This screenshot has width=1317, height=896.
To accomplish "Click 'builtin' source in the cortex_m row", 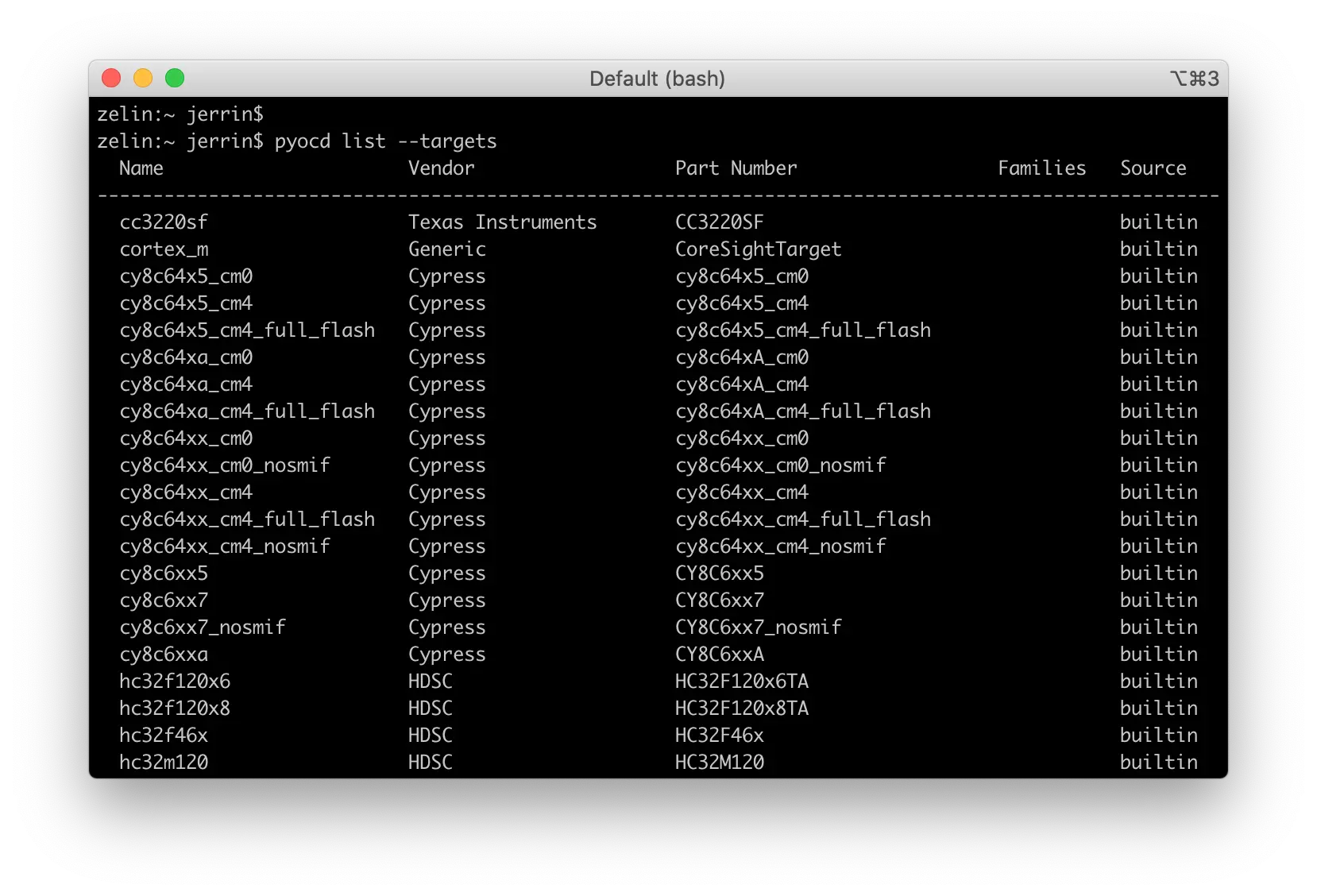I will pos(1159,249).
